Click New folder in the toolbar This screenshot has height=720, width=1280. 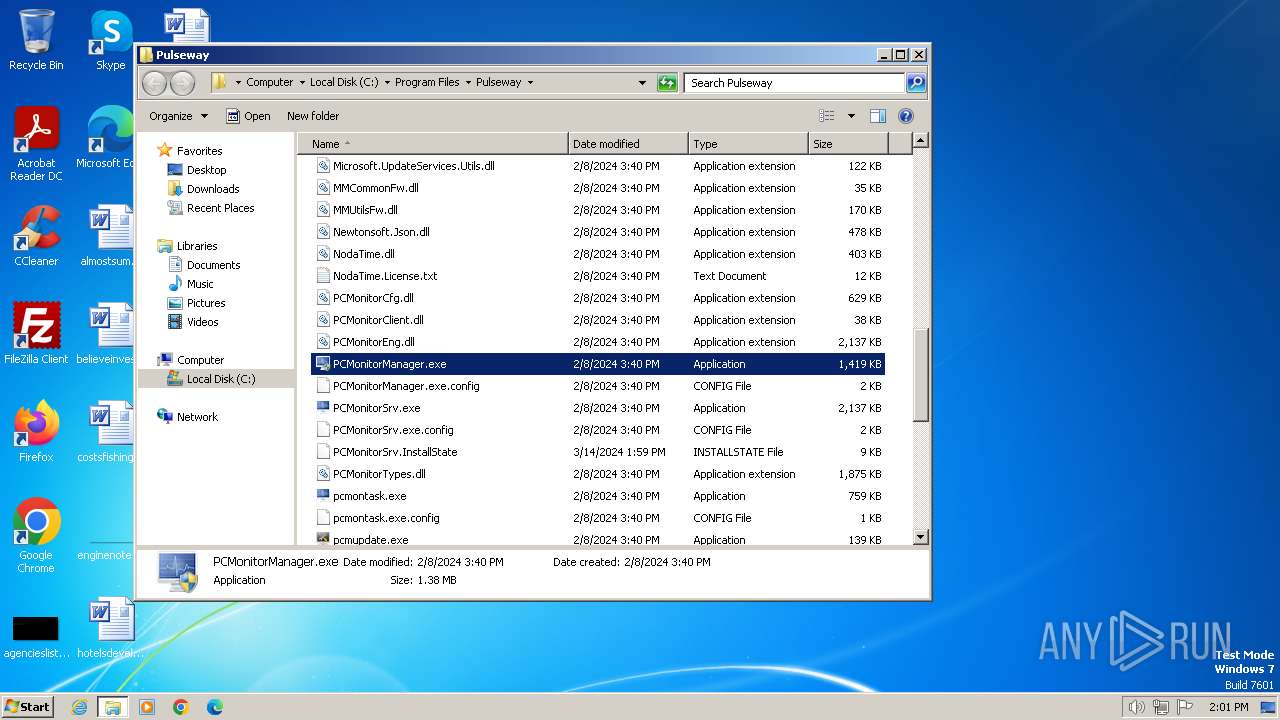tap(313, 116)
